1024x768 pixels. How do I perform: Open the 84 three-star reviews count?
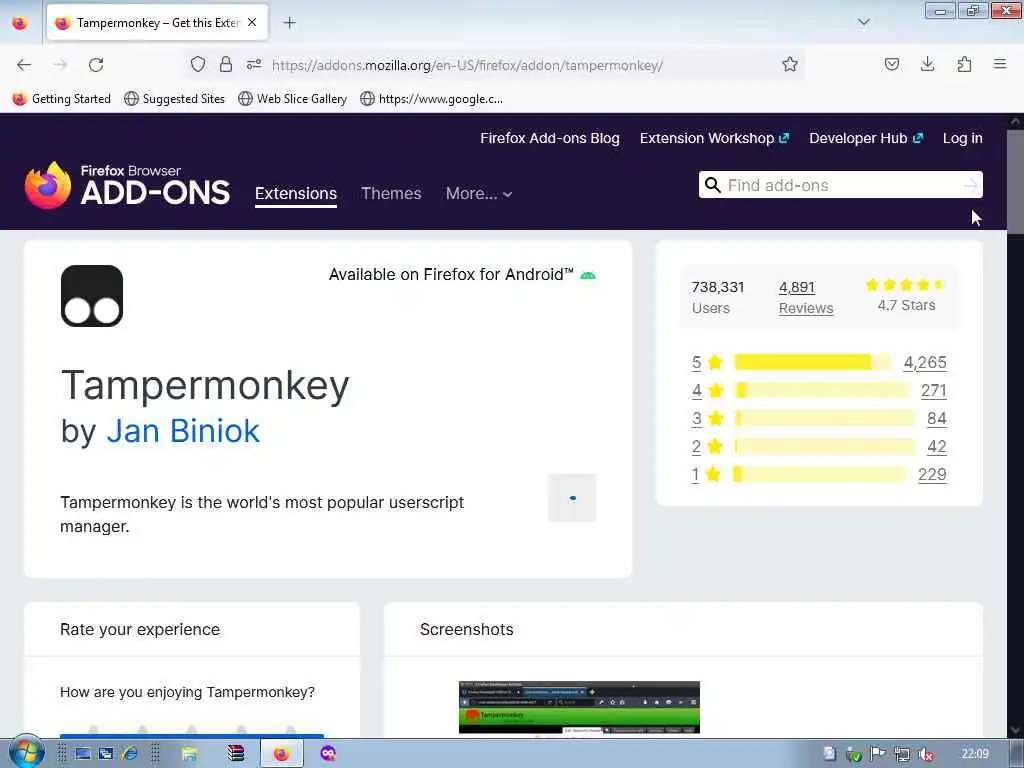click(x=936, y=418)
